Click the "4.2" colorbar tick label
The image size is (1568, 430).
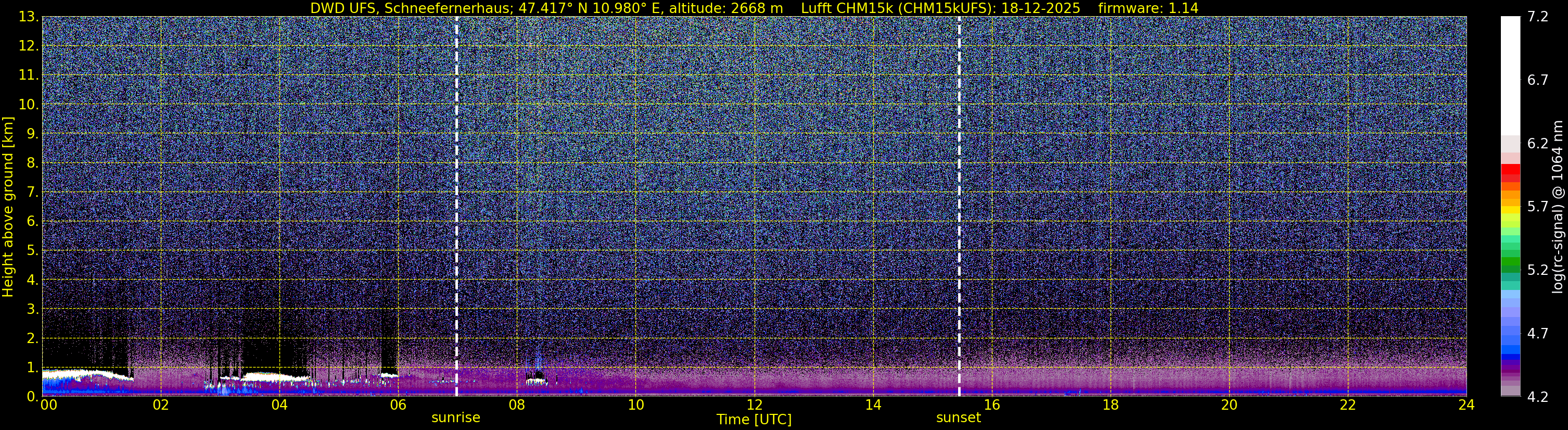pos(1538,397)
